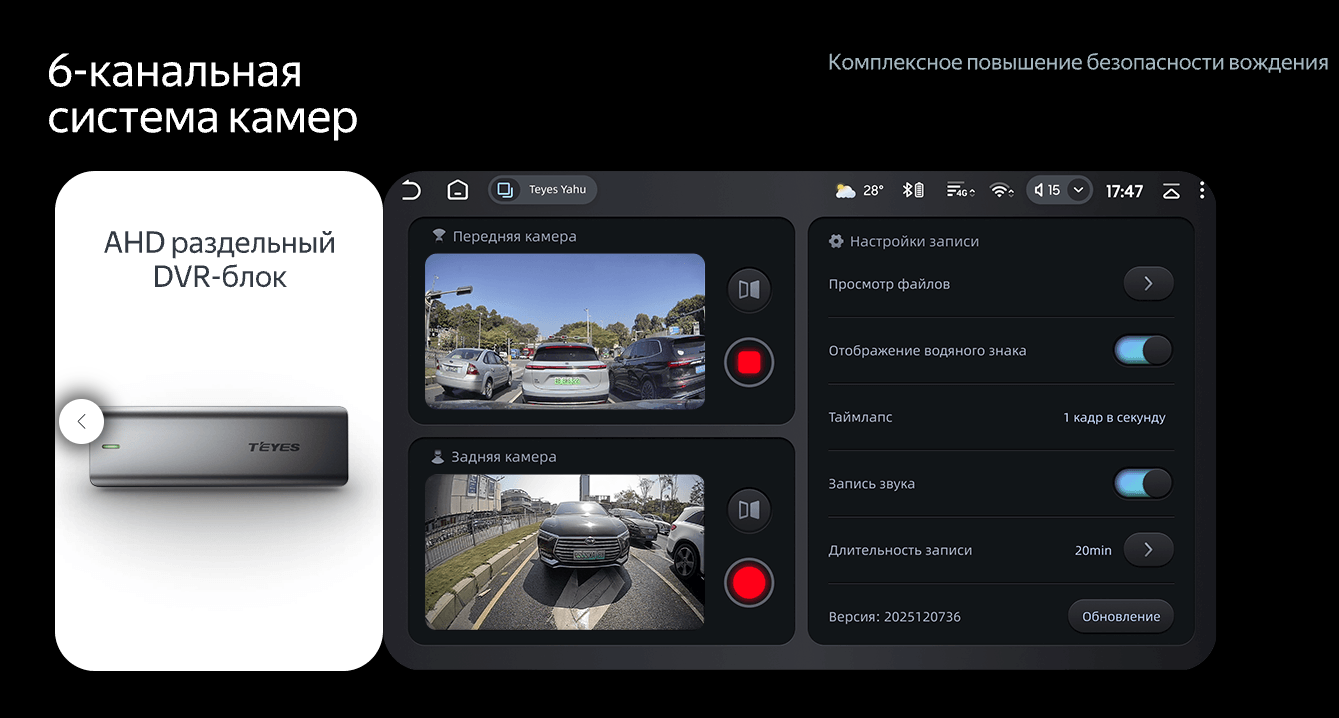
Task: Open the weather widget showing 28°
Action: pyautogui.click(x=859, y=190)
